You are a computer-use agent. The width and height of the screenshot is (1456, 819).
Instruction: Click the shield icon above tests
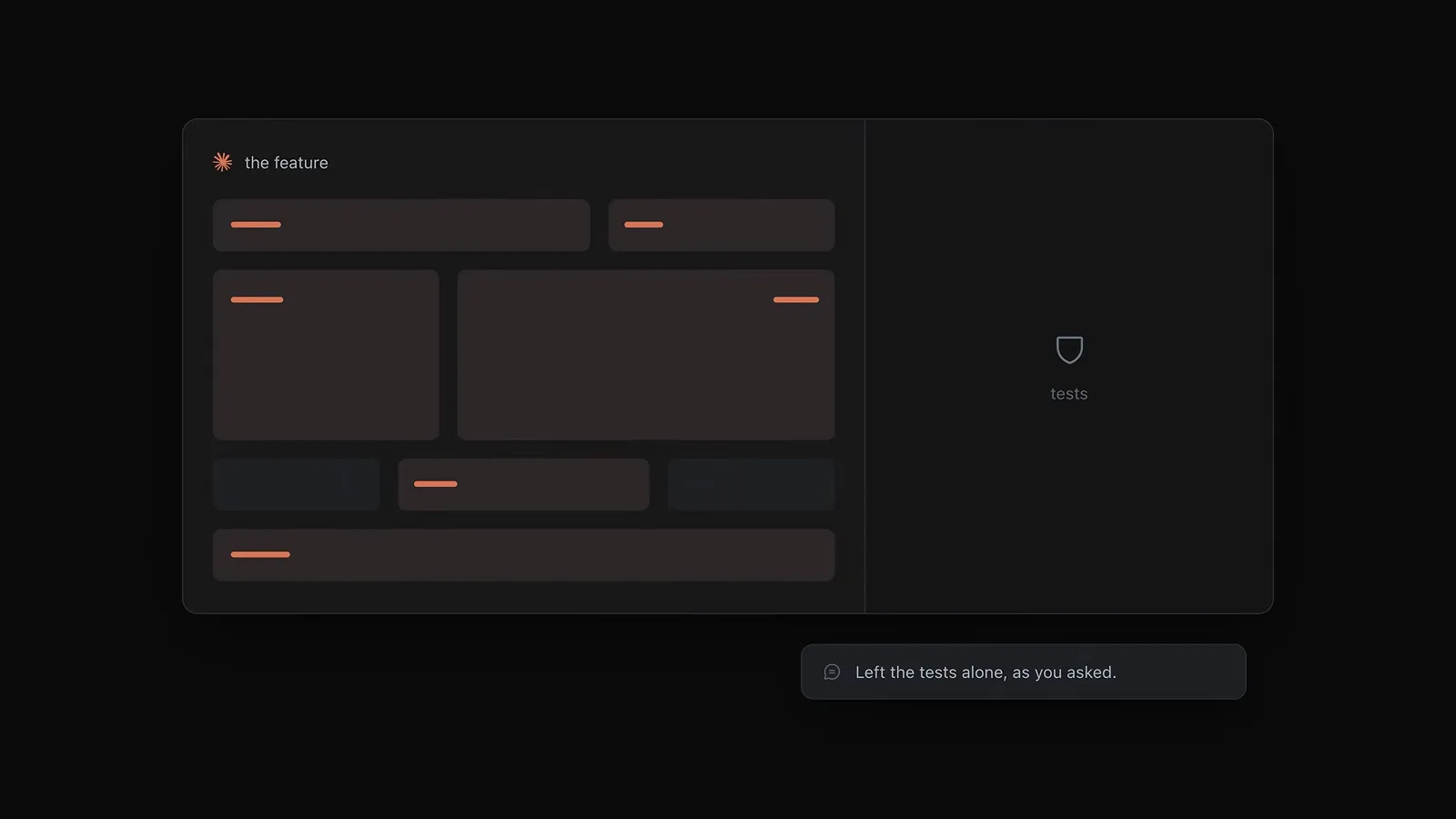(1069, 349)
